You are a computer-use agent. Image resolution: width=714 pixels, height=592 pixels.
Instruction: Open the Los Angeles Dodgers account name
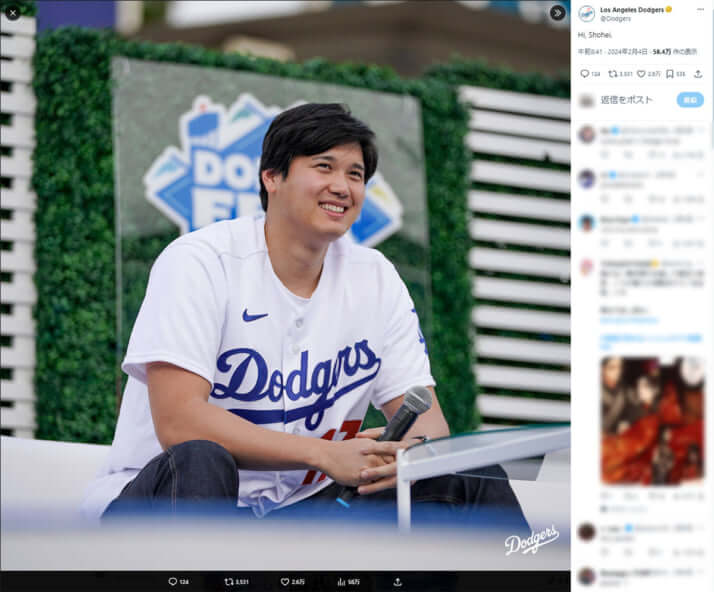tap(632, 10)
